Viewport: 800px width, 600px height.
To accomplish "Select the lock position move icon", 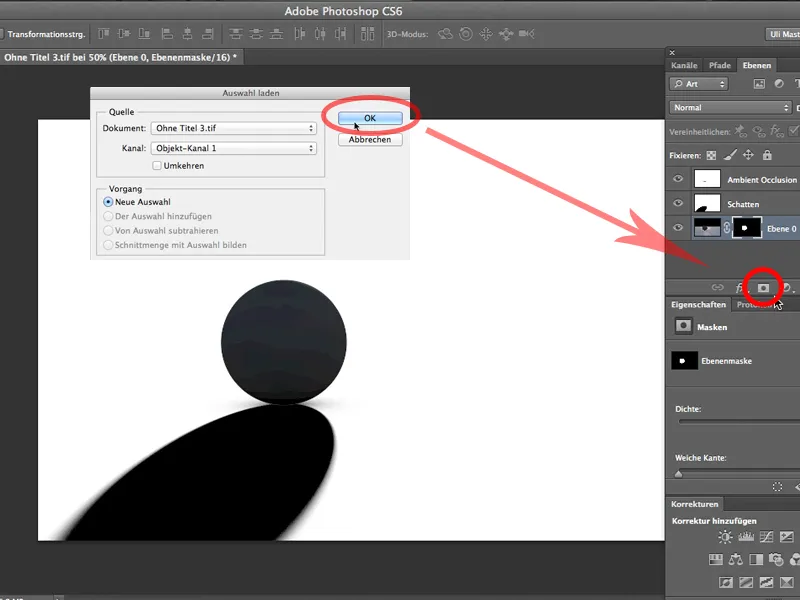I will pos(748,155).
